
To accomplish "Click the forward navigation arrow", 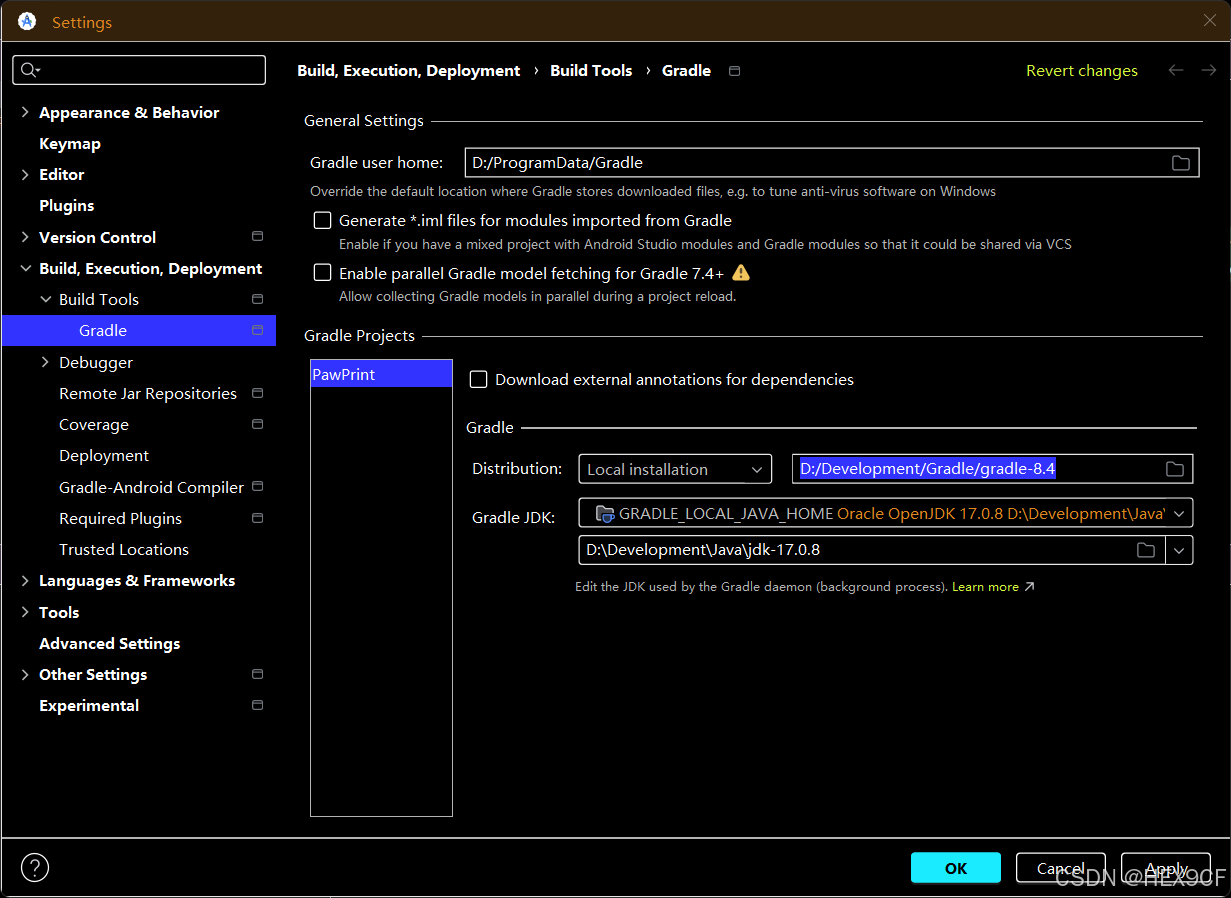I will pyautogui.click(x=1209, y=70).
